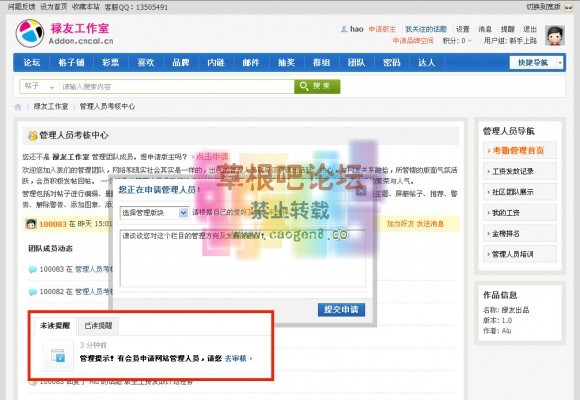
Task: Expand the 快捷导航 dropdown
Action: click(536, 63)
